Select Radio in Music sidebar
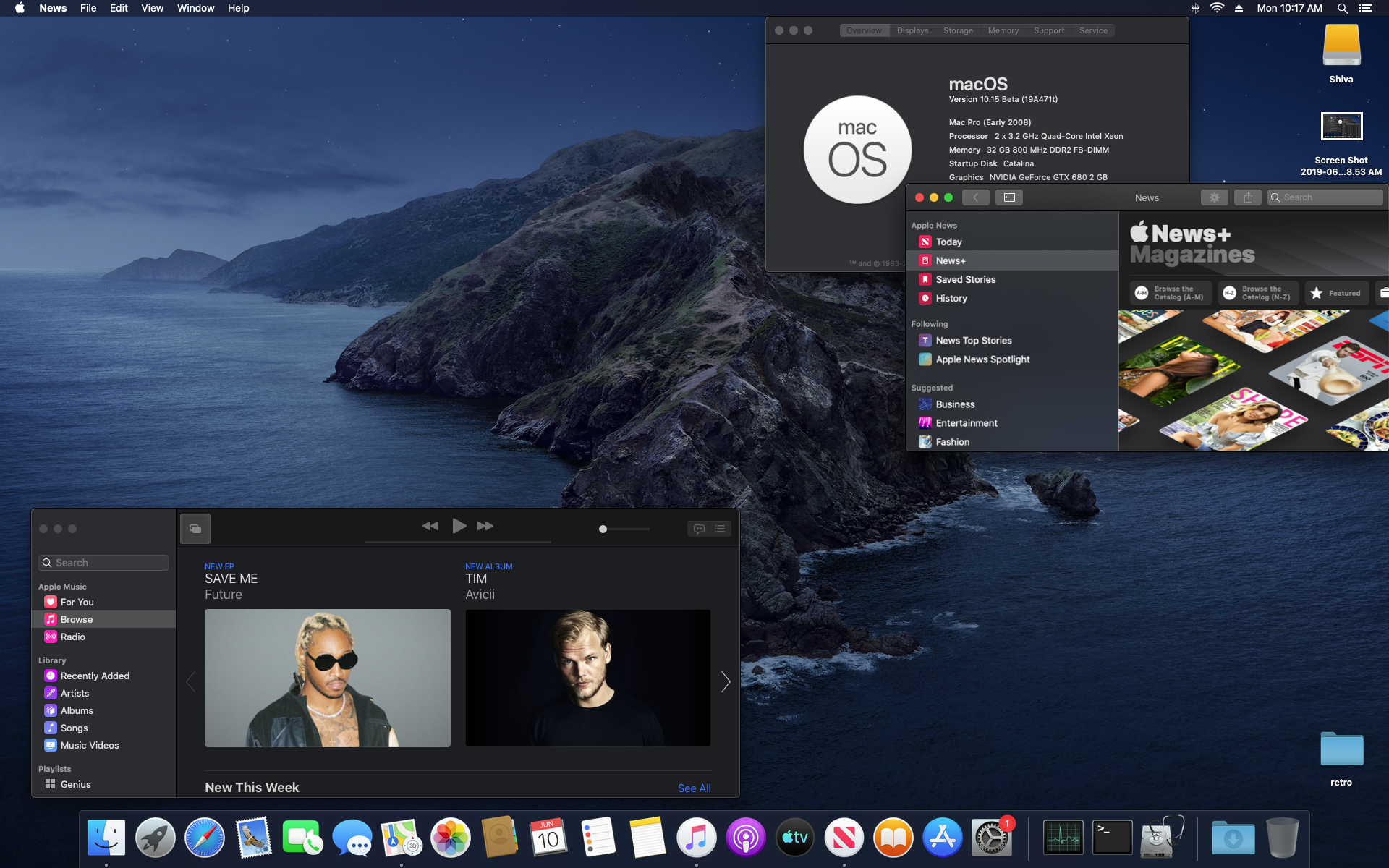 click(x=73, y=637)
